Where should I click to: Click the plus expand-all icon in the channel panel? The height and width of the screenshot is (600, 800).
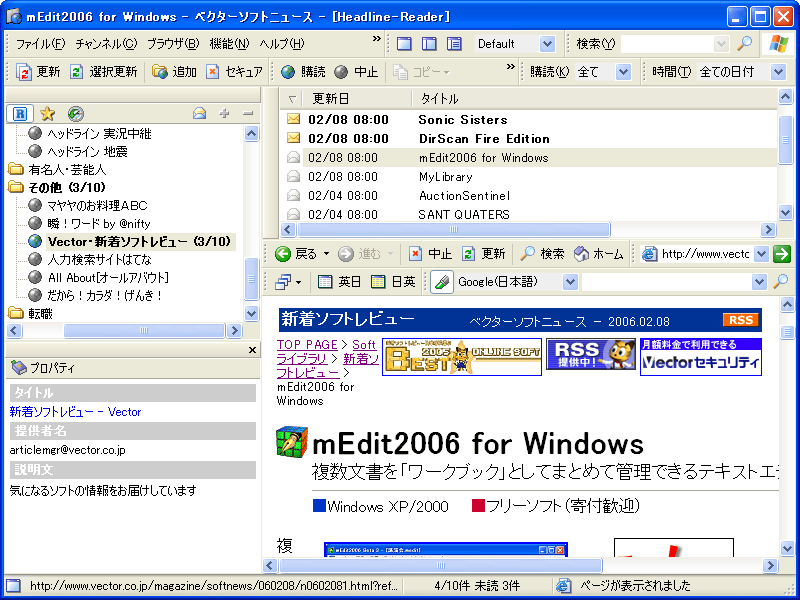point(224,113)
